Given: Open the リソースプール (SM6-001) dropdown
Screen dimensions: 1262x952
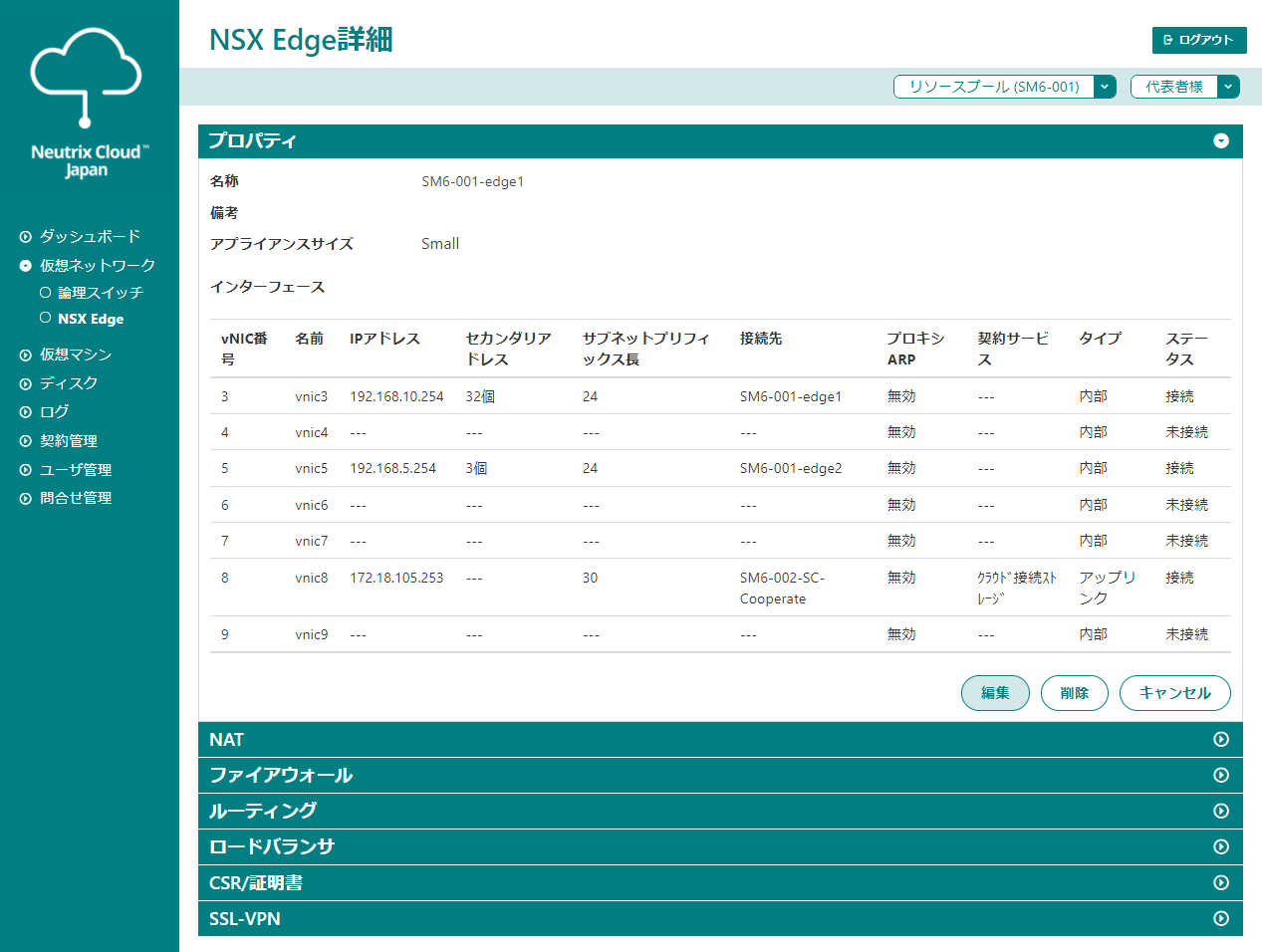Looking at the screenshot, I should 1005,87.
